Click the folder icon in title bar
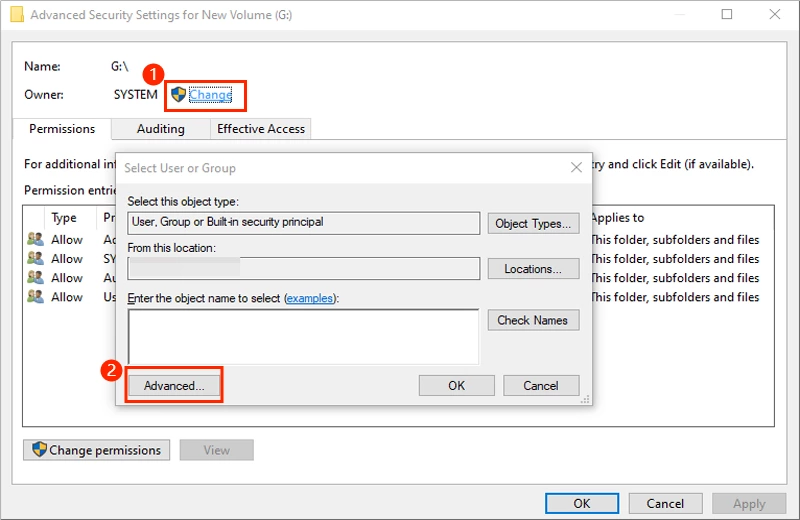The width and height of the screenshot is (800, 520). pyautogui.click(x=17, y=14)
